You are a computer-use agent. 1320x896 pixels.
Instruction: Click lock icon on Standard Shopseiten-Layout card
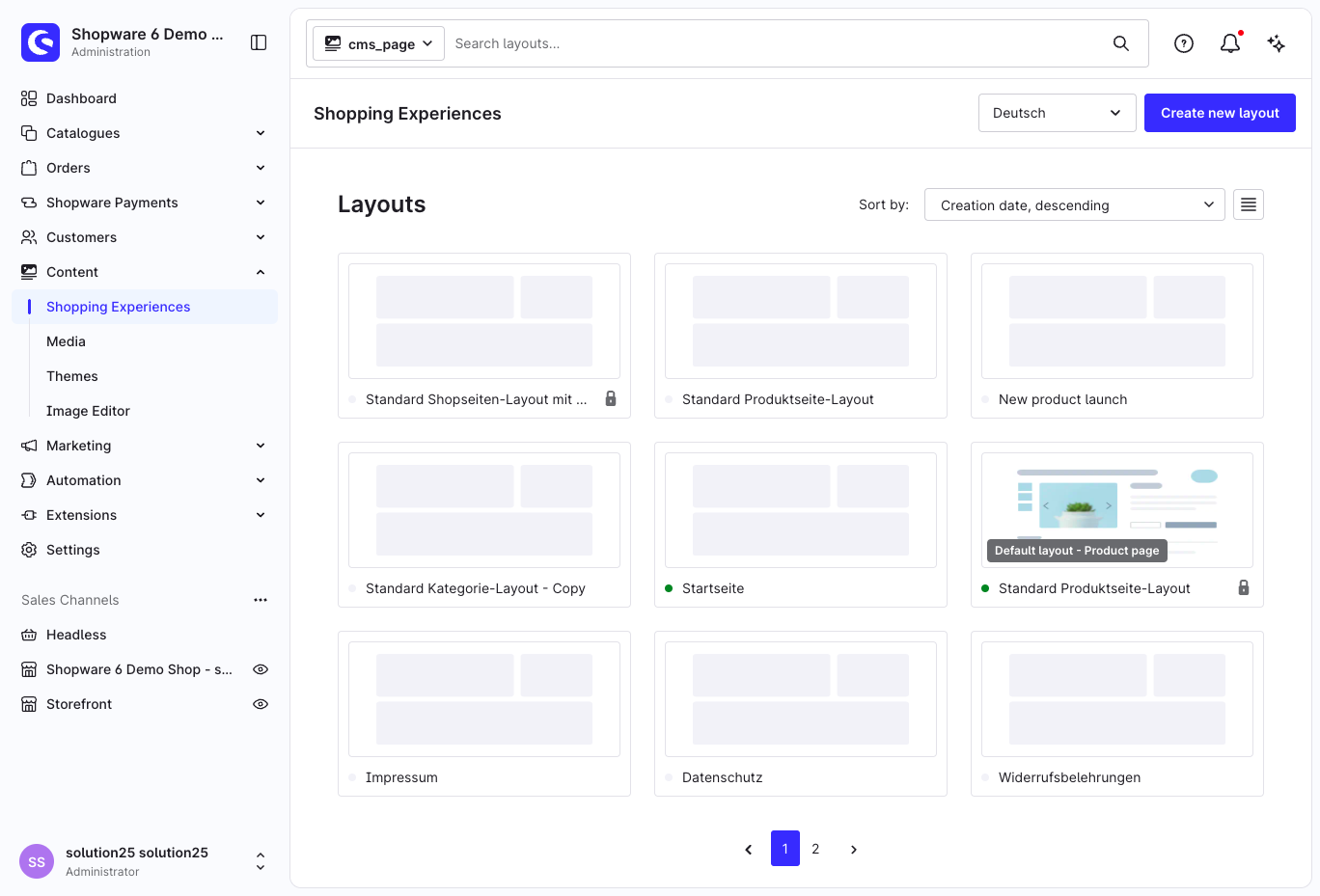coord(611,398)
